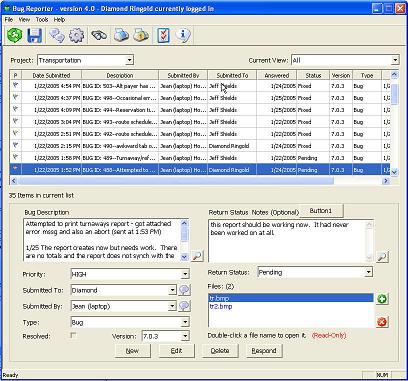Open the Project dropdown
Viewport: 408px width, 381px height.
(x=129, y=60)
